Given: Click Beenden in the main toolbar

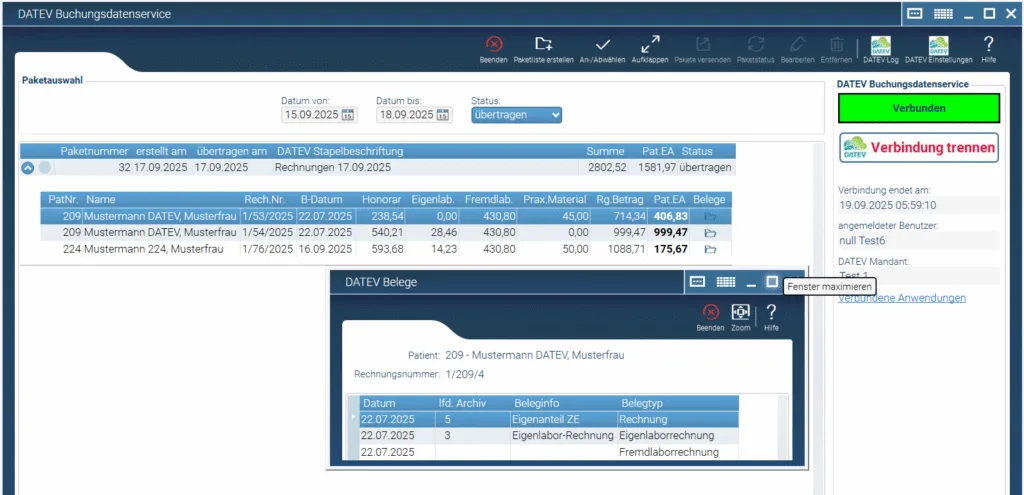Looking at the screenshot, I should coord(494,47).
